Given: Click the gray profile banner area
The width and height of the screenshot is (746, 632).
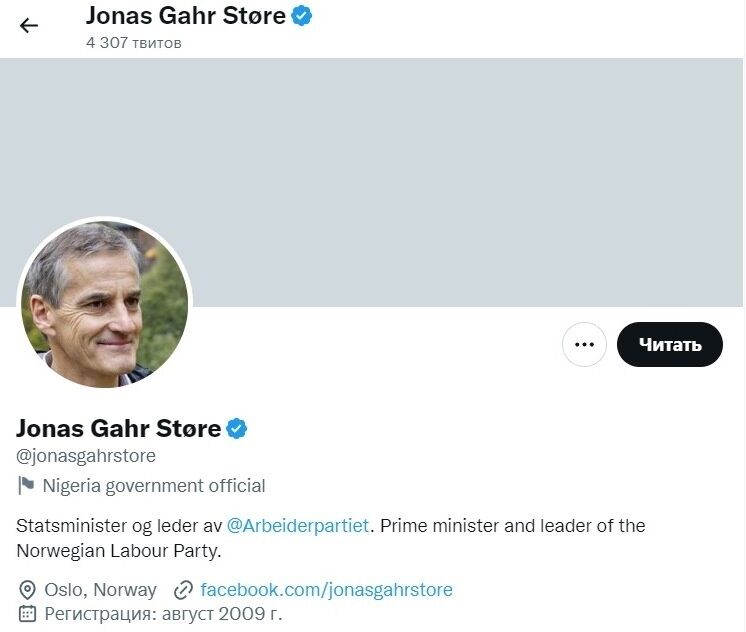Looking at the screenshot, I should [450, 180].
